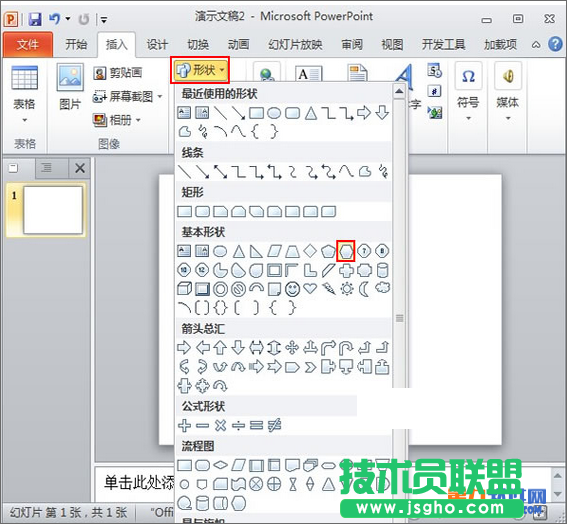Click the Save icon in quick access toolbar

[35, 19]
